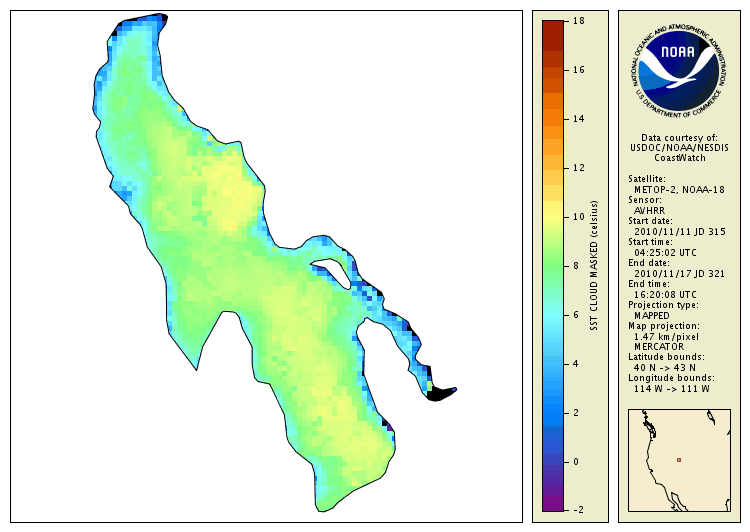Click the 'Start time:' label
The image size is (750, 532).
(651, 242)
